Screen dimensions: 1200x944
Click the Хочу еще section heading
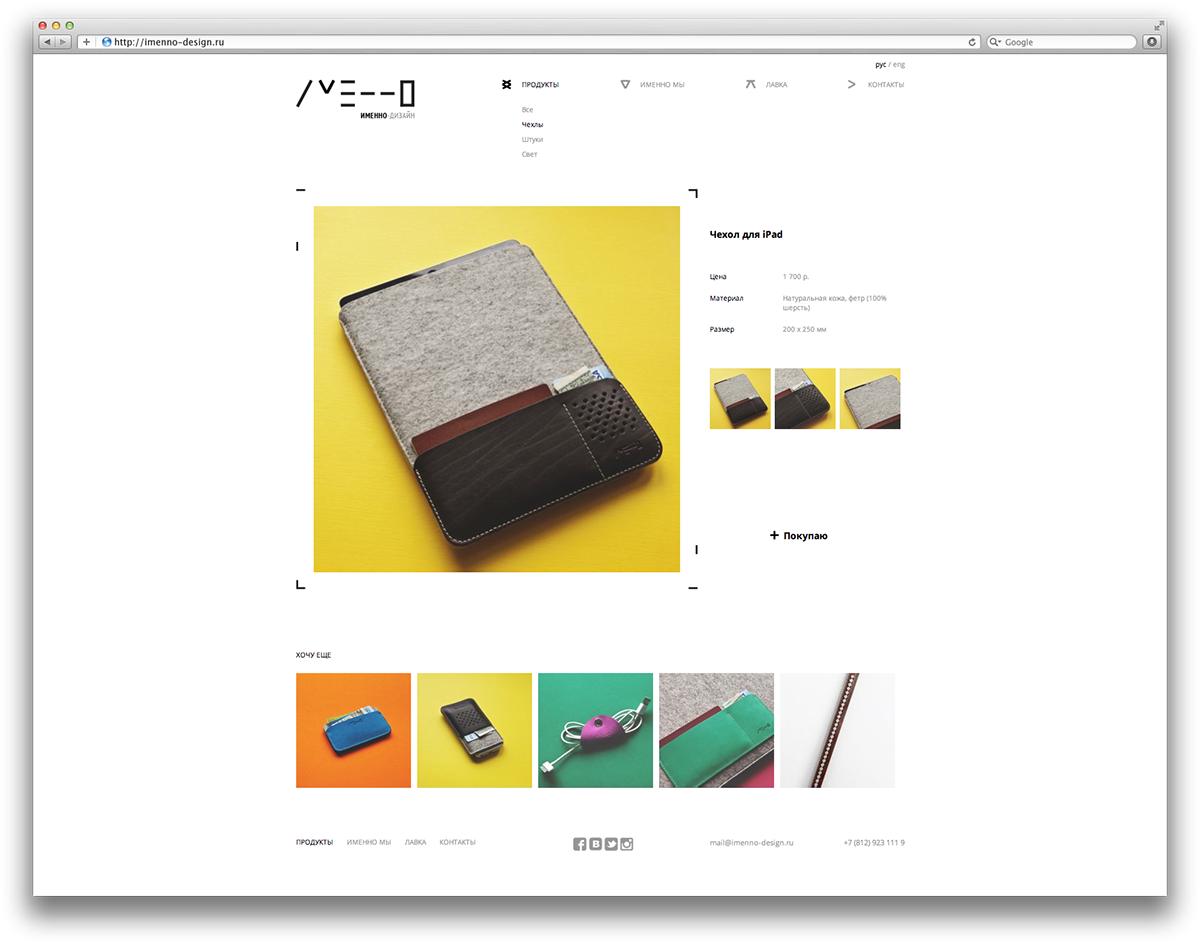pyautogui.click(x=314, y=655)
